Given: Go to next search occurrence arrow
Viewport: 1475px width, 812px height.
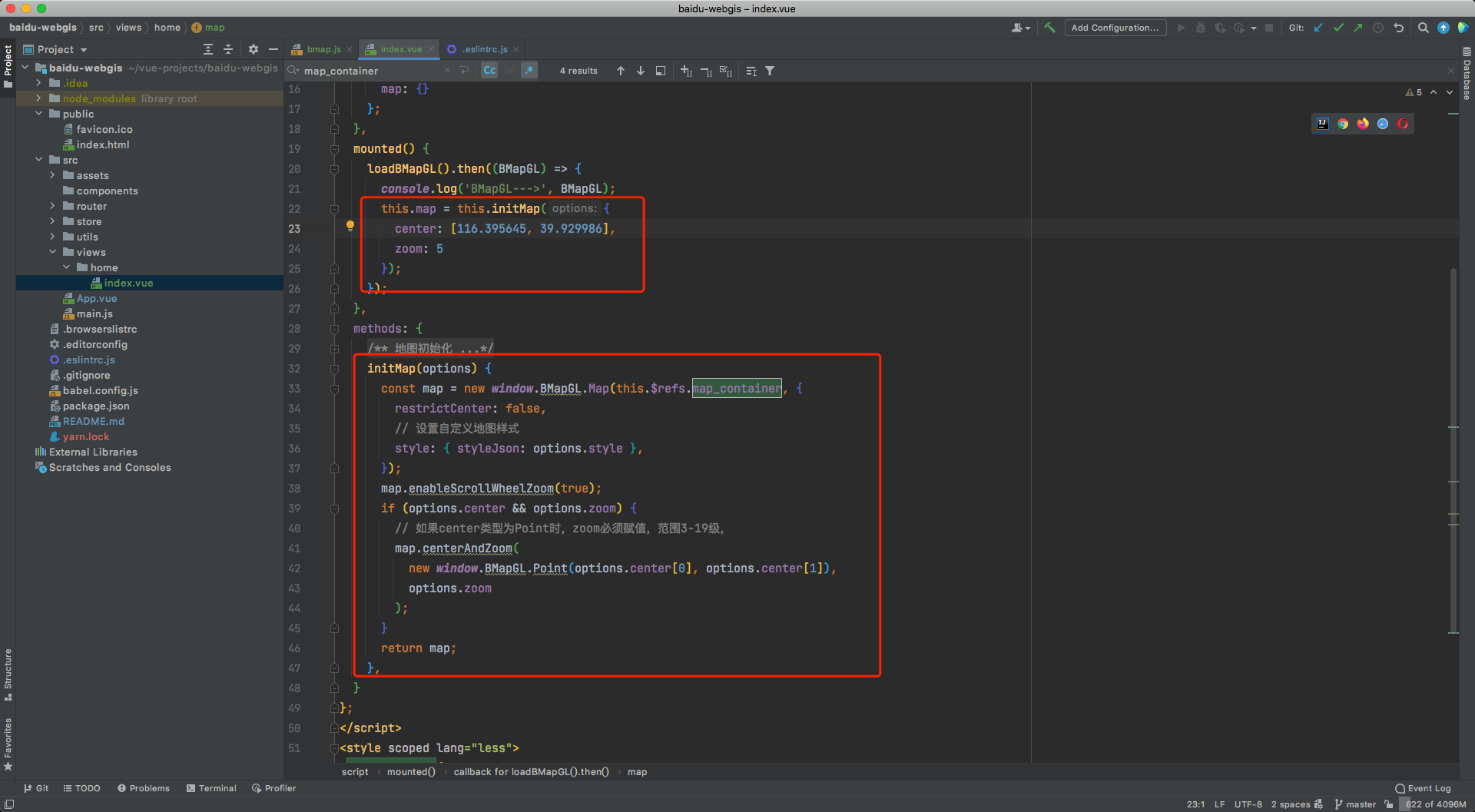Looking at the screenshot, I should click(x=641, y=71).
